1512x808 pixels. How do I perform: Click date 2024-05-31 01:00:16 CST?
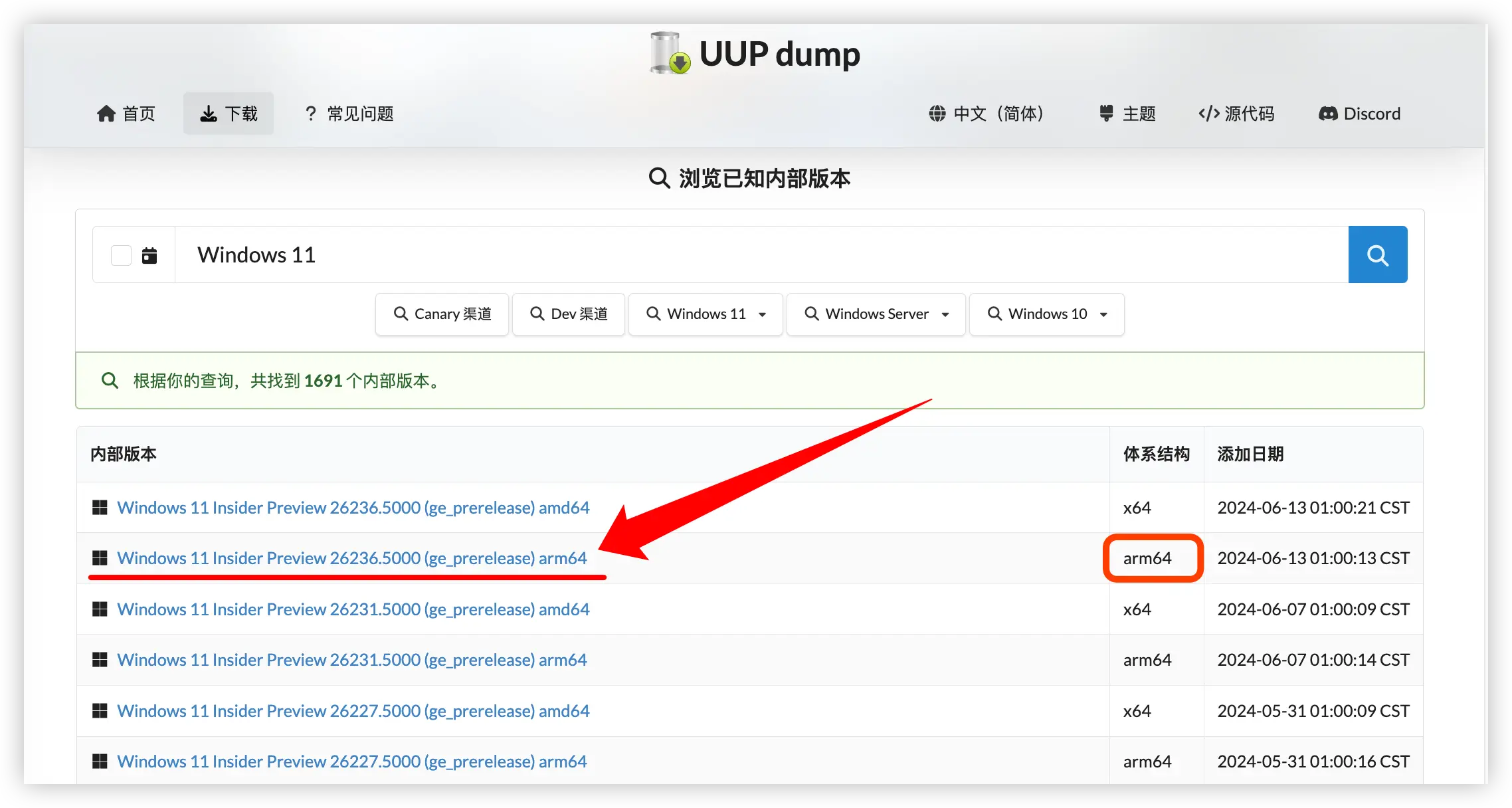pyautogui.click(x=1313, y=761)
